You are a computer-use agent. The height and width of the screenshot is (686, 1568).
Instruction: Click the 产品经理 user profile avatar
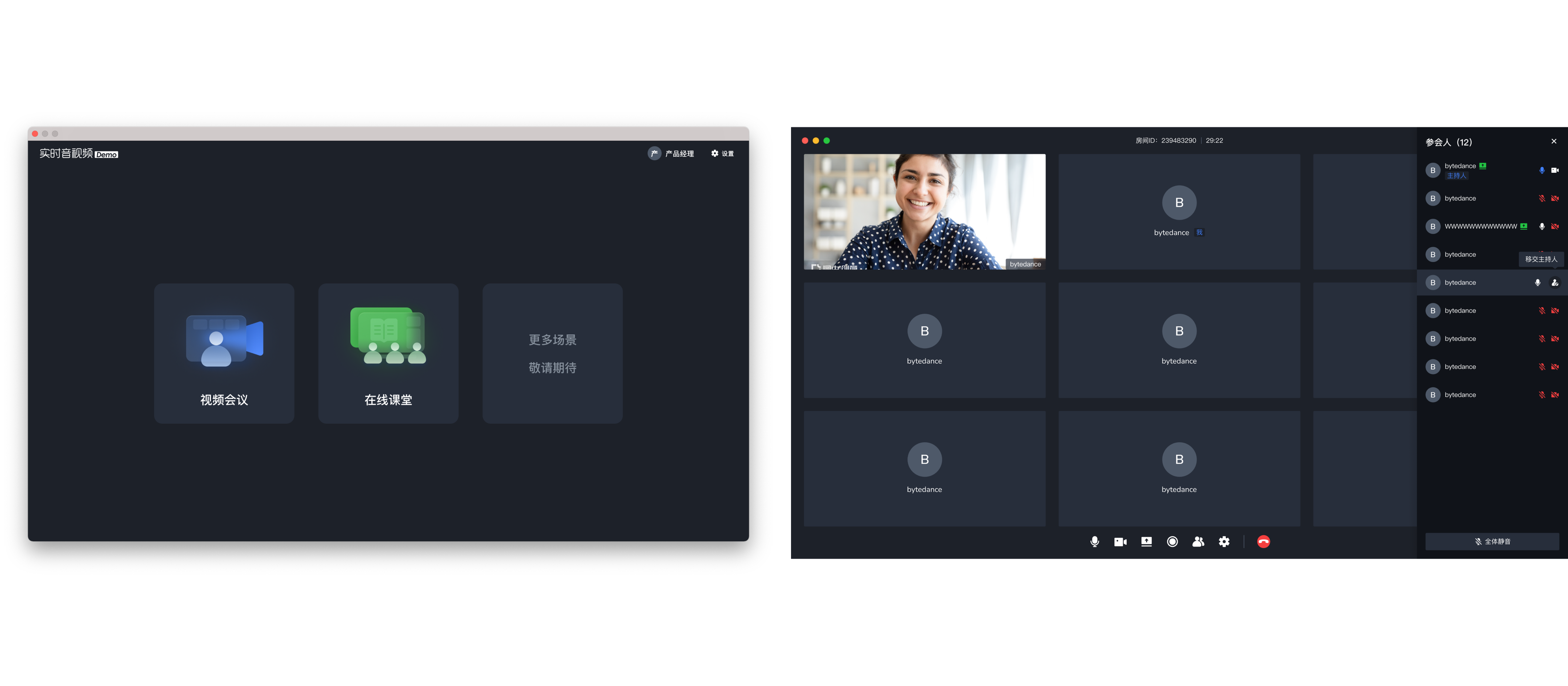[655, 154]
